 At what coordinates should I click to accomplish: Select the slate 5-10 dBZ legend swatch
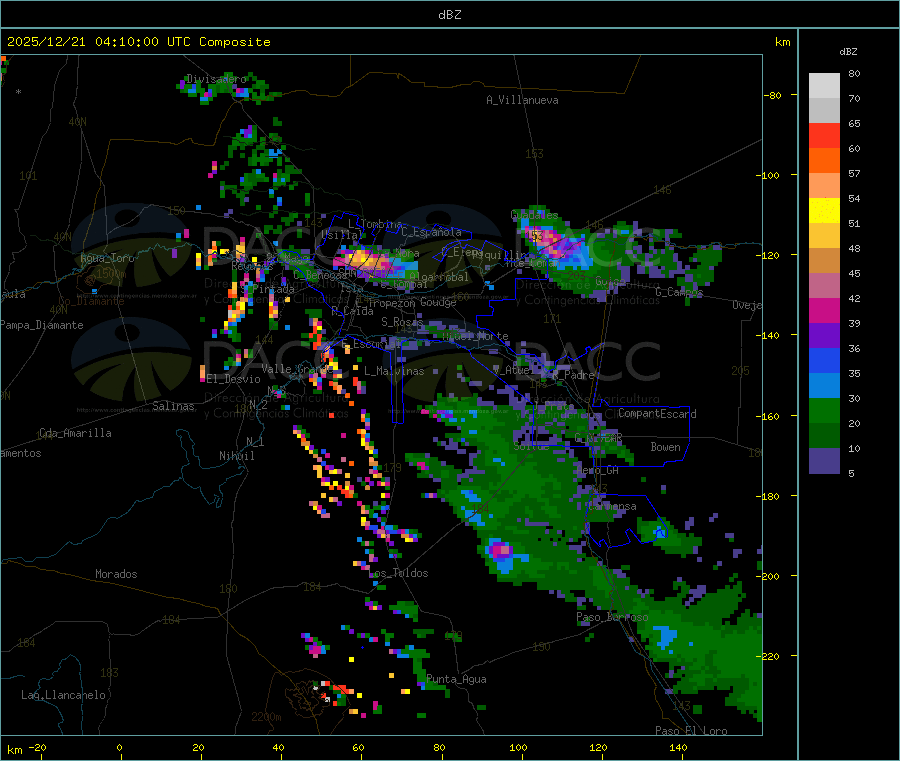824,461
